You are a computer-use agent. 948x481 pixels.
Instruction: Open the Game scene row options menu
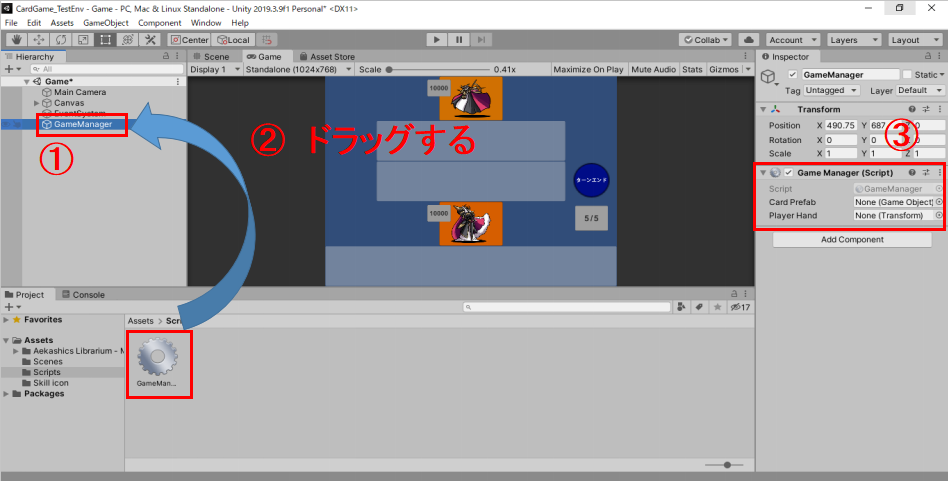coord(178,82)
